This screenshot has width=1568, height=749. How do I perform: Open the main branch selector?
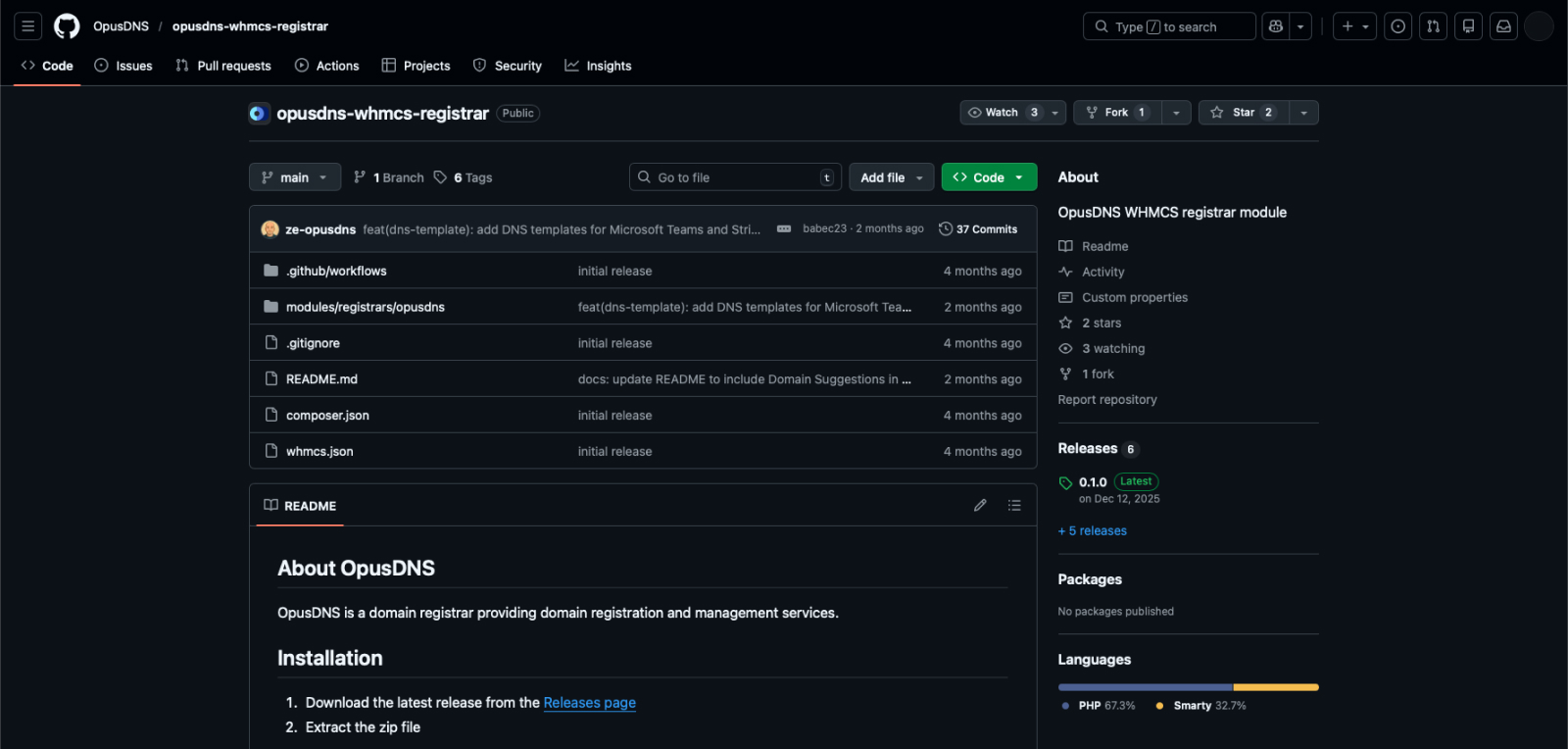click(295, 177)
